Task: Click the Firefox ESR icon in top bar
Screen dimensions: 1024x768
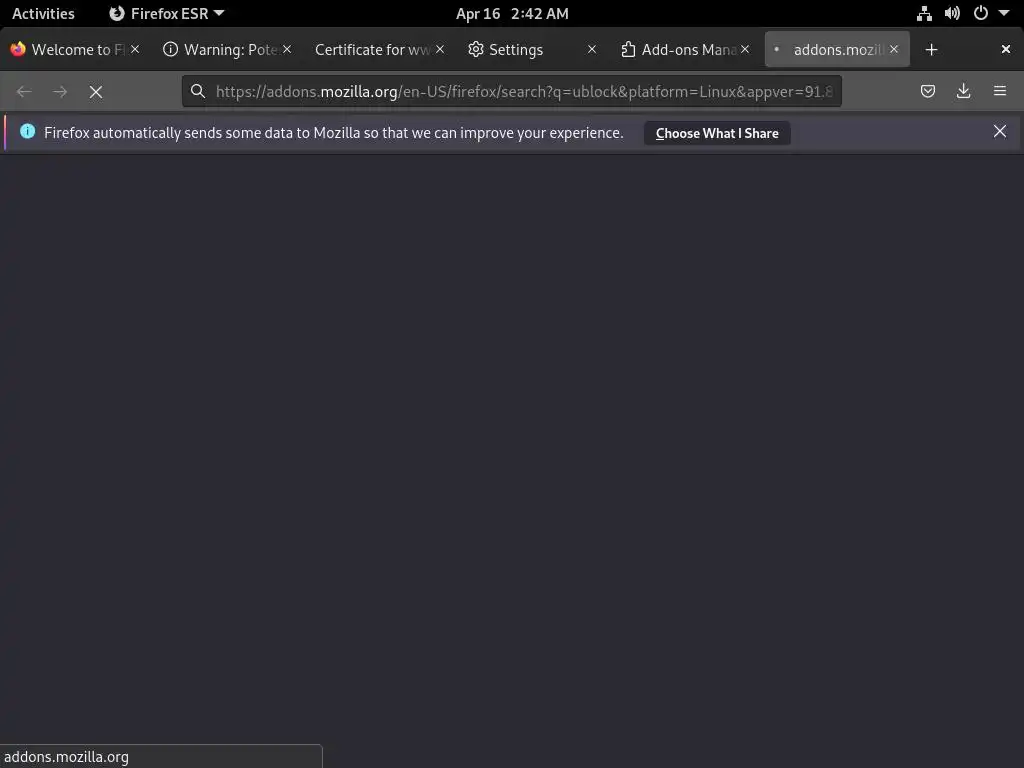Action: pyautogui.click(x=117, y=14)
